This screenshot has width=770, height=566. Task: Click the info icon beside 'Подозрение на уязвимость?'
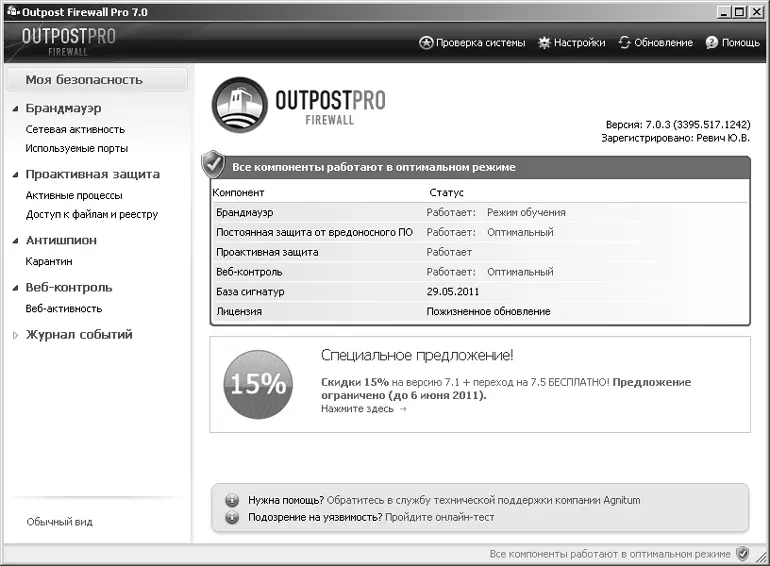click(x=231, y=517)
